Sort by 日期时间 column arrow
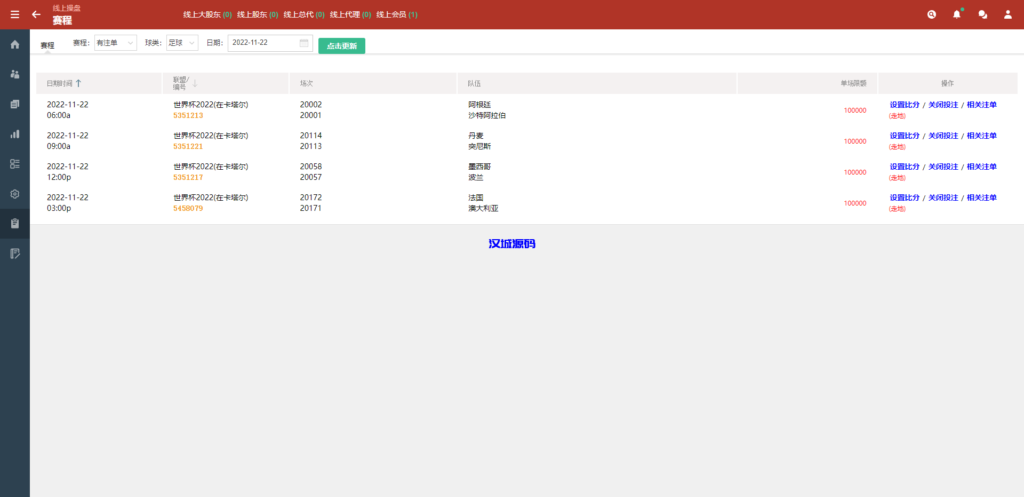 79,83
